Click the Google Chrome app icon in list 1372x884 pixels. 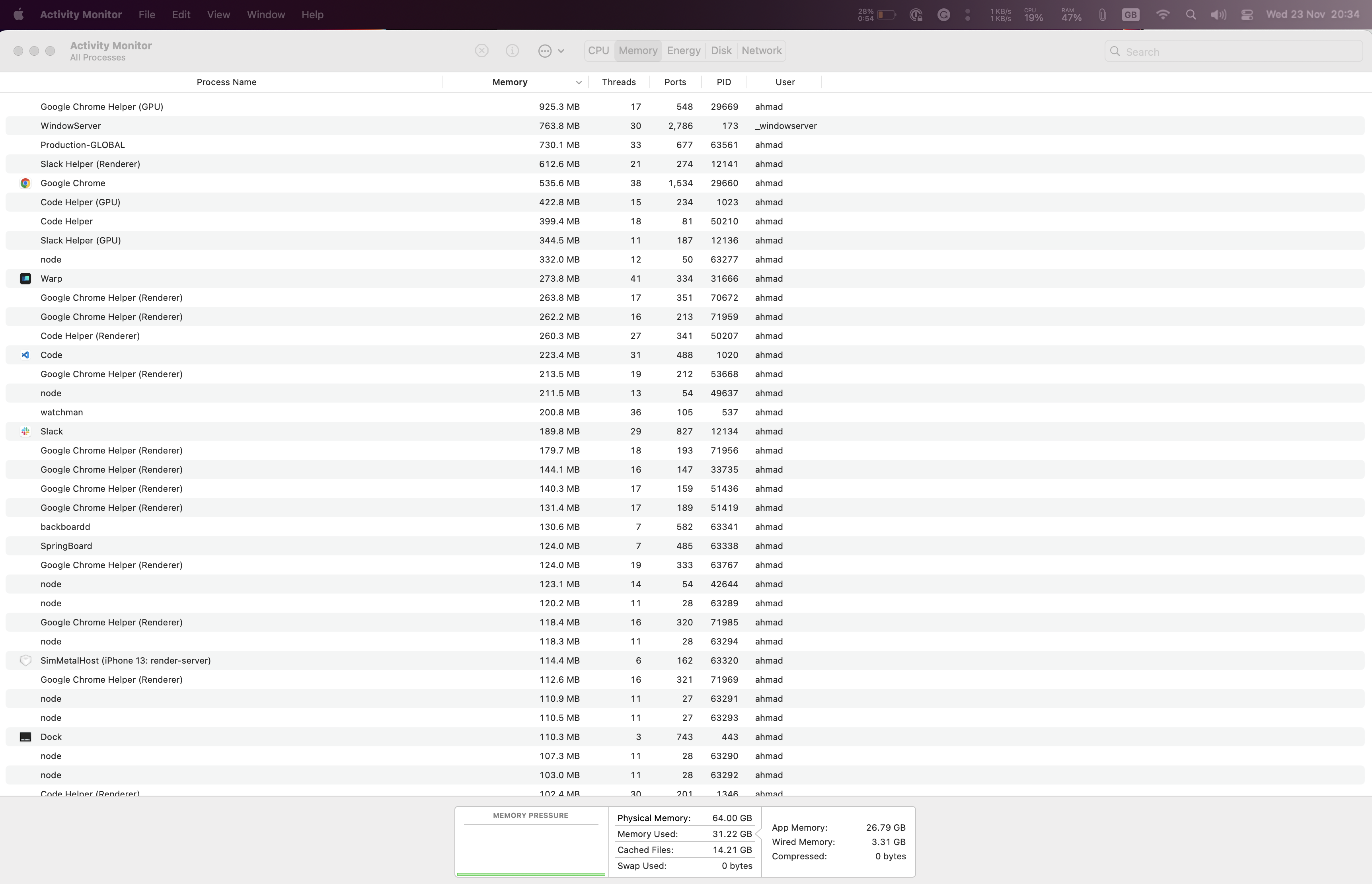[x=25, y=183]
